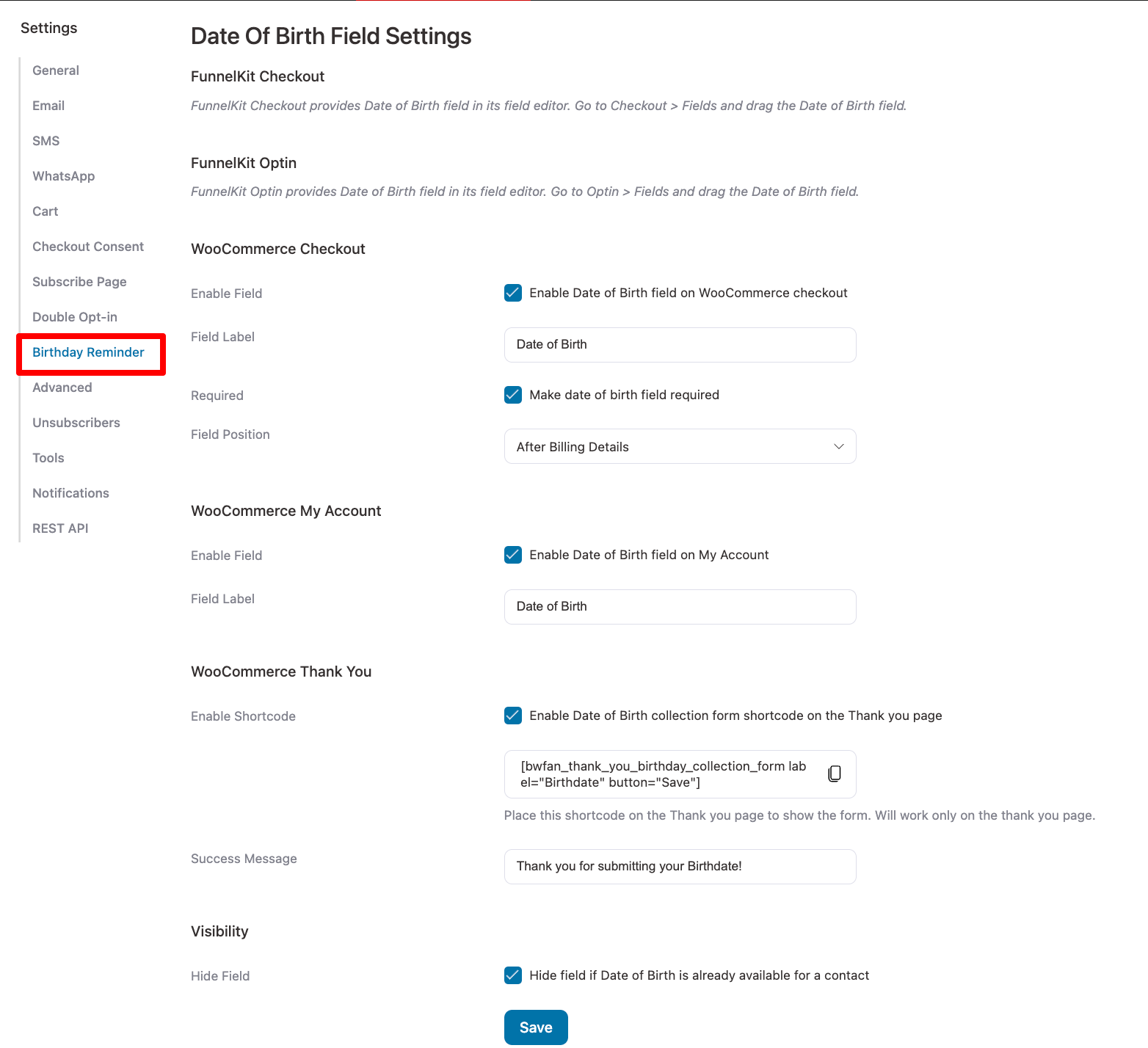
Task: Click the WooCommerce My Account heading
Action: point(286,511)
